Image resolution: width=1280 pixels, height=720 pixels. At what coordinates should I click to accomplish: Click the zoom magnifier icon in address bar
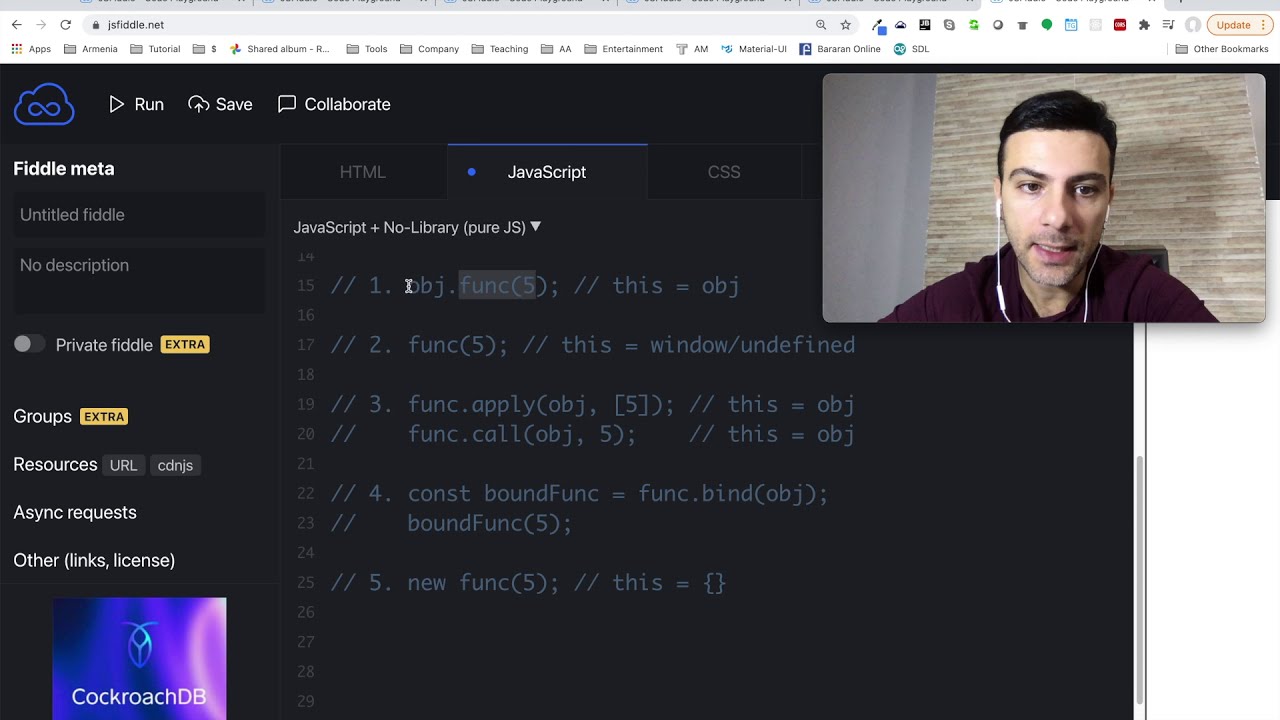821,24
